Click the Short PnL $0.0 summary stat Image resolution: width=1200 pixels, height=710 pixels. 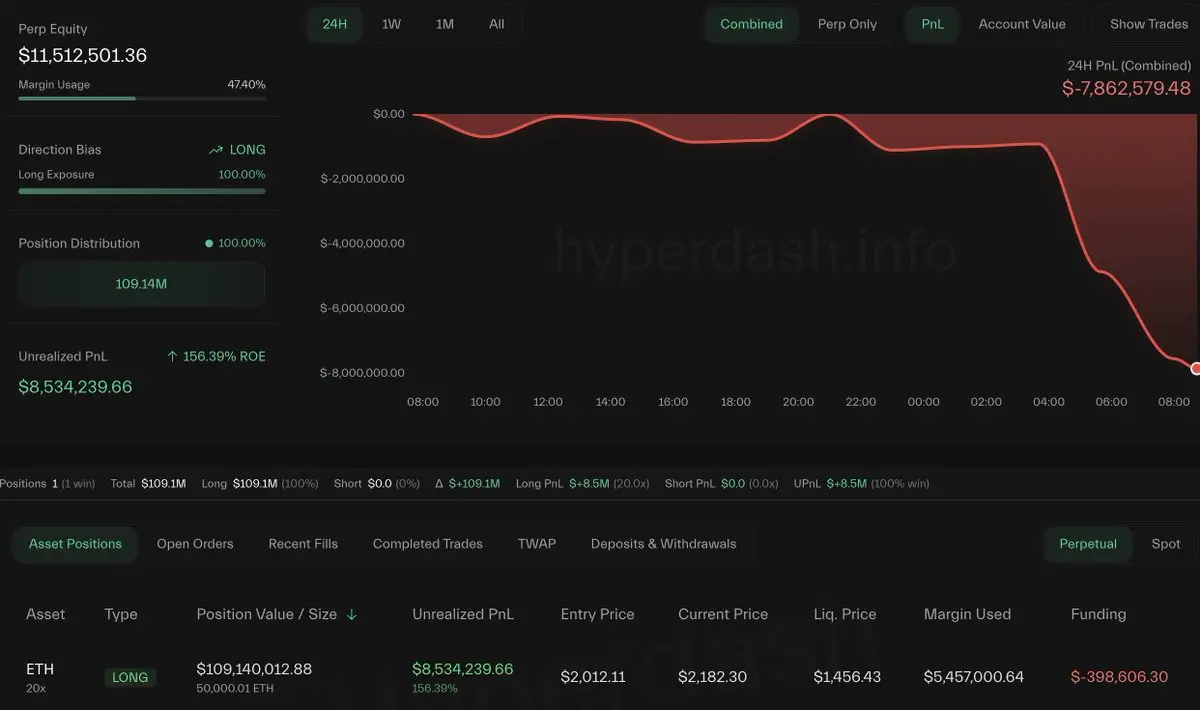click(x=721, y=484)
